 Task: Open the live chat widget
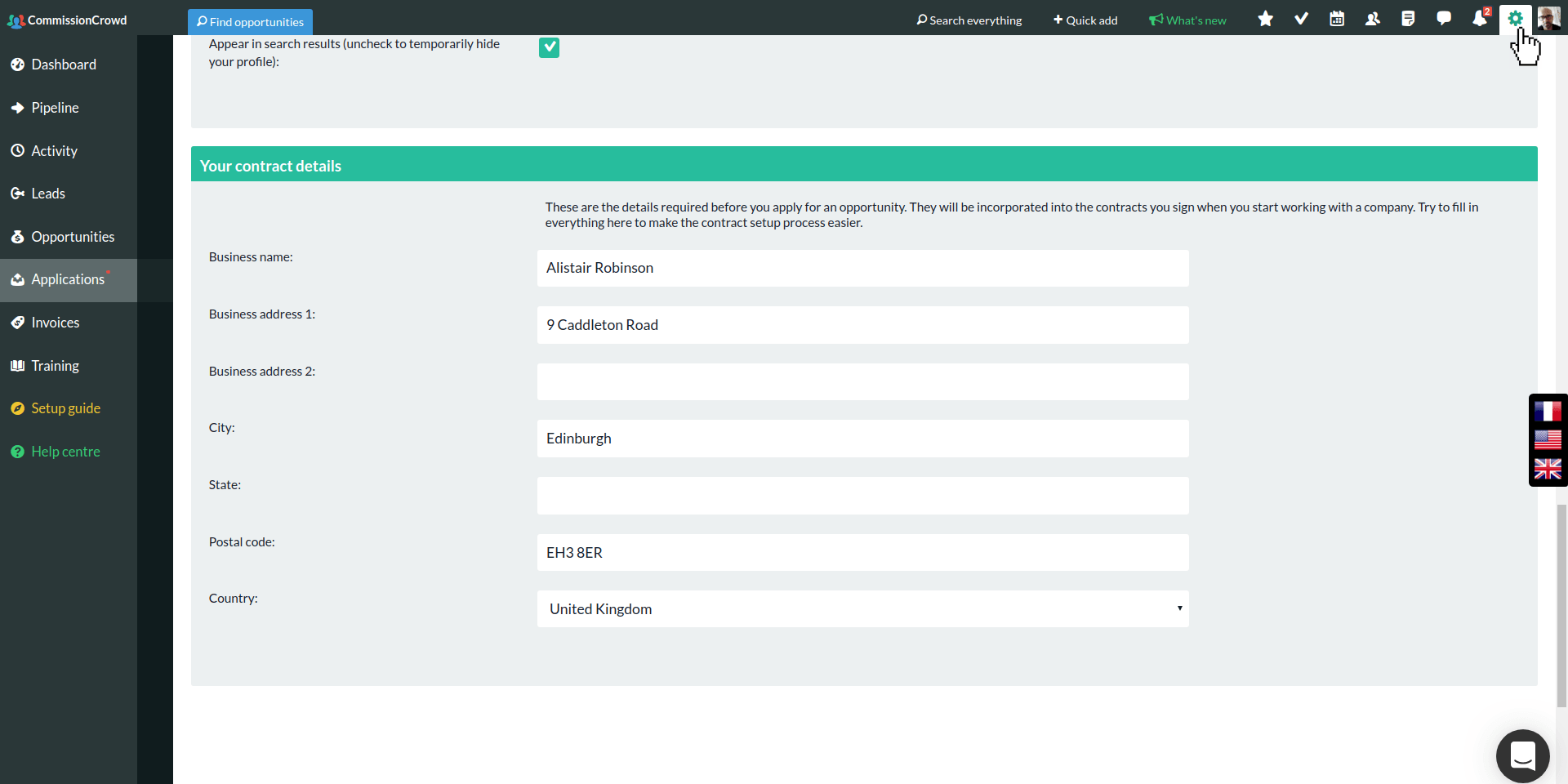pyautogui.click(x=1522, y=755)
